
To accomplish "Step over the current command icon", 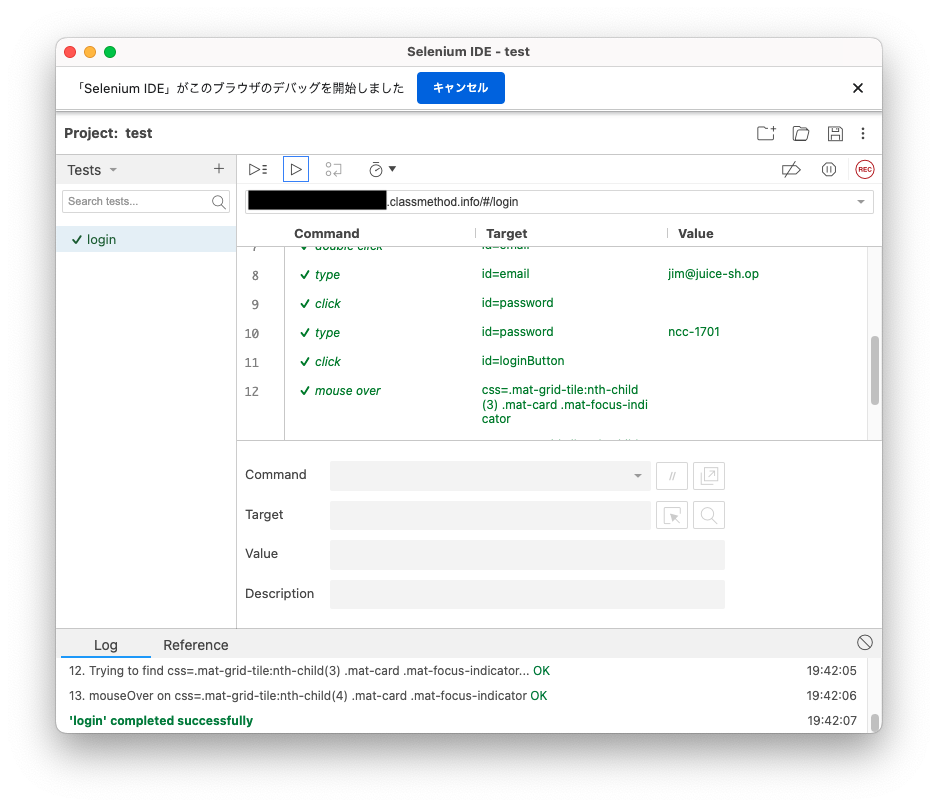I will coord(333,170).
